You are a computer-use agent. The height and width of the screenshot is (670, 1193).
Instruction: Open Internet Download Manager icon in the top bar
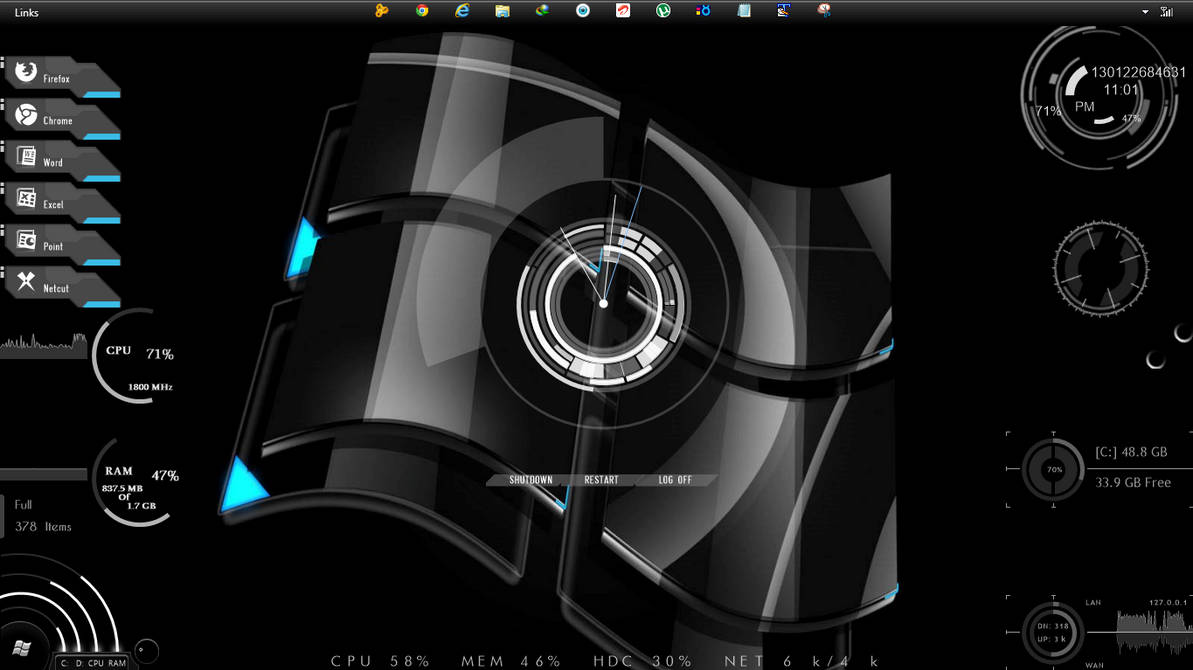(542, 11)
